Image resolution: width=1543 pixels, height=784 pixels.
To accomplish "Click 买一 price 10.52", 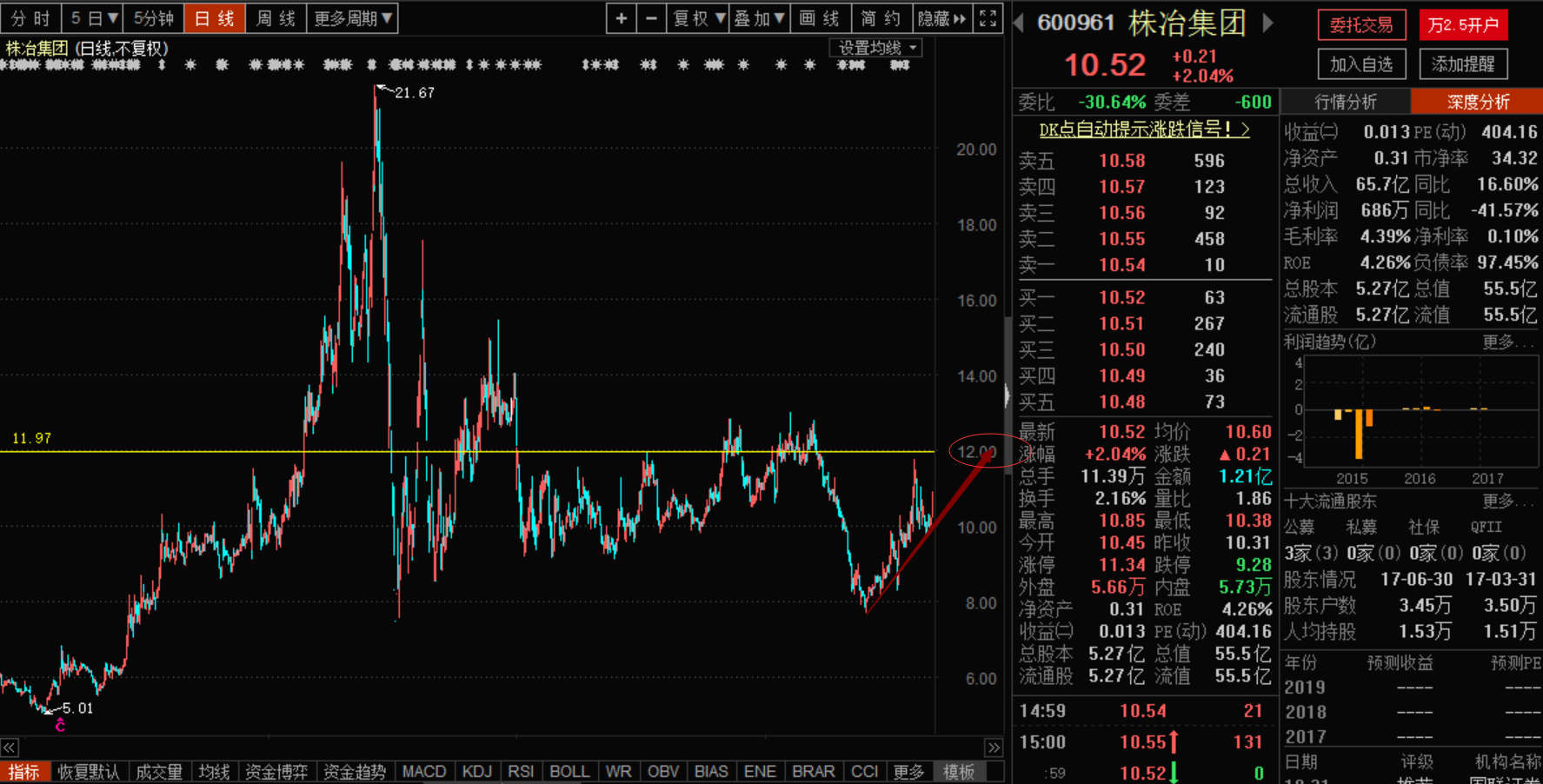I will (1122, 297).
